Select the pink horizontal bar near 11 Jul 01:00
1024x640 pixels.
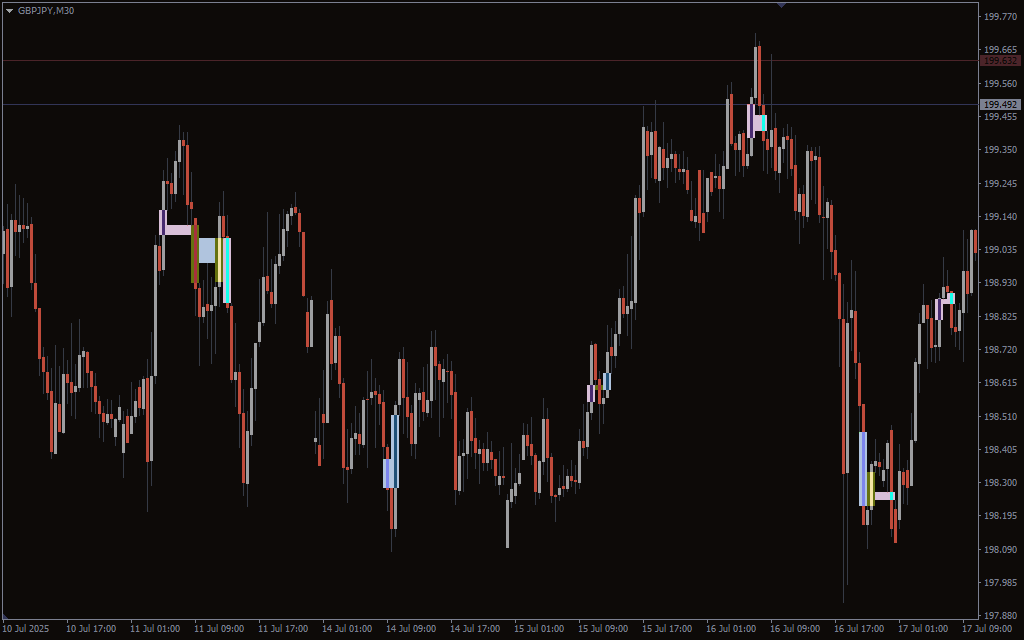tap(178, 230)
